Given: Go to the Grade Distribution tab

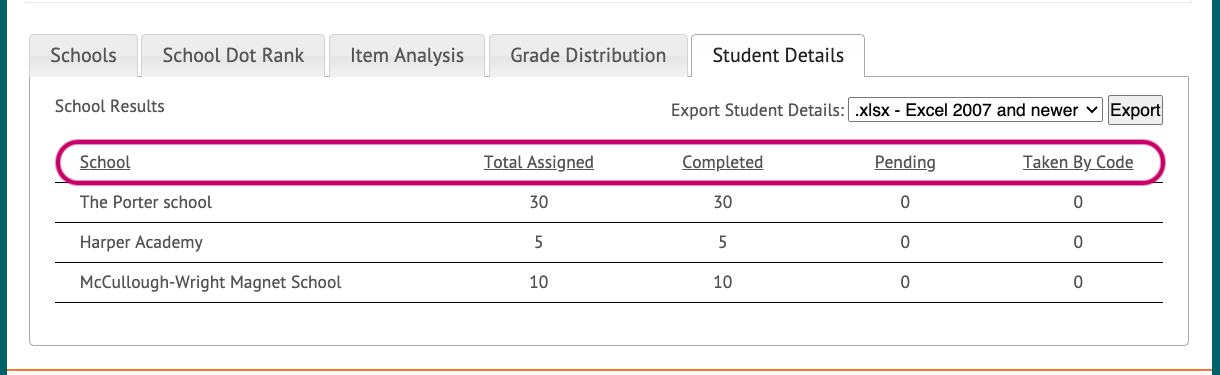Looking at the screenshot, I should (x=588, y=55).
